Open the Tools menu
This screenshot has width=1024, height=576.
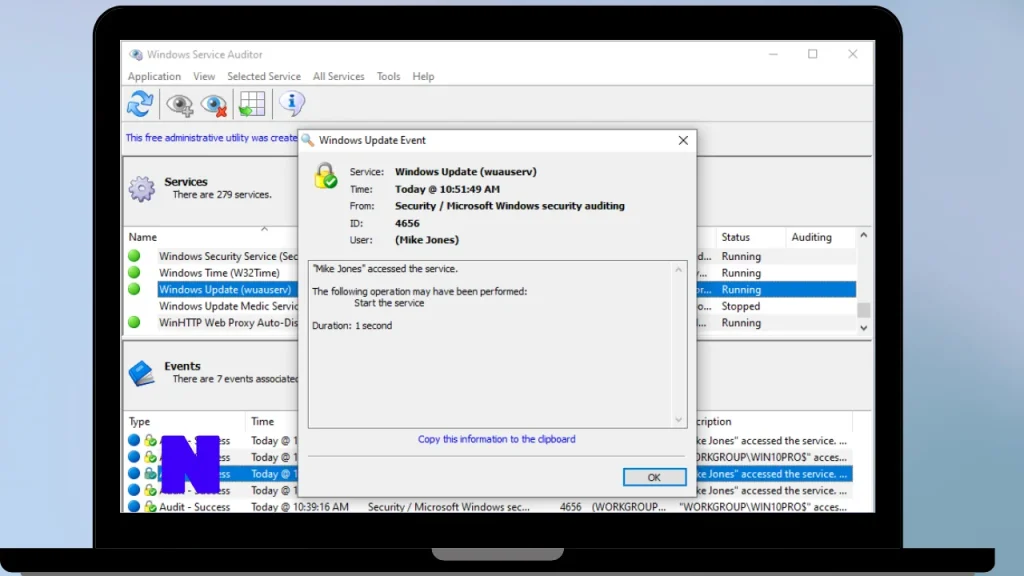[x=388, y=76]
